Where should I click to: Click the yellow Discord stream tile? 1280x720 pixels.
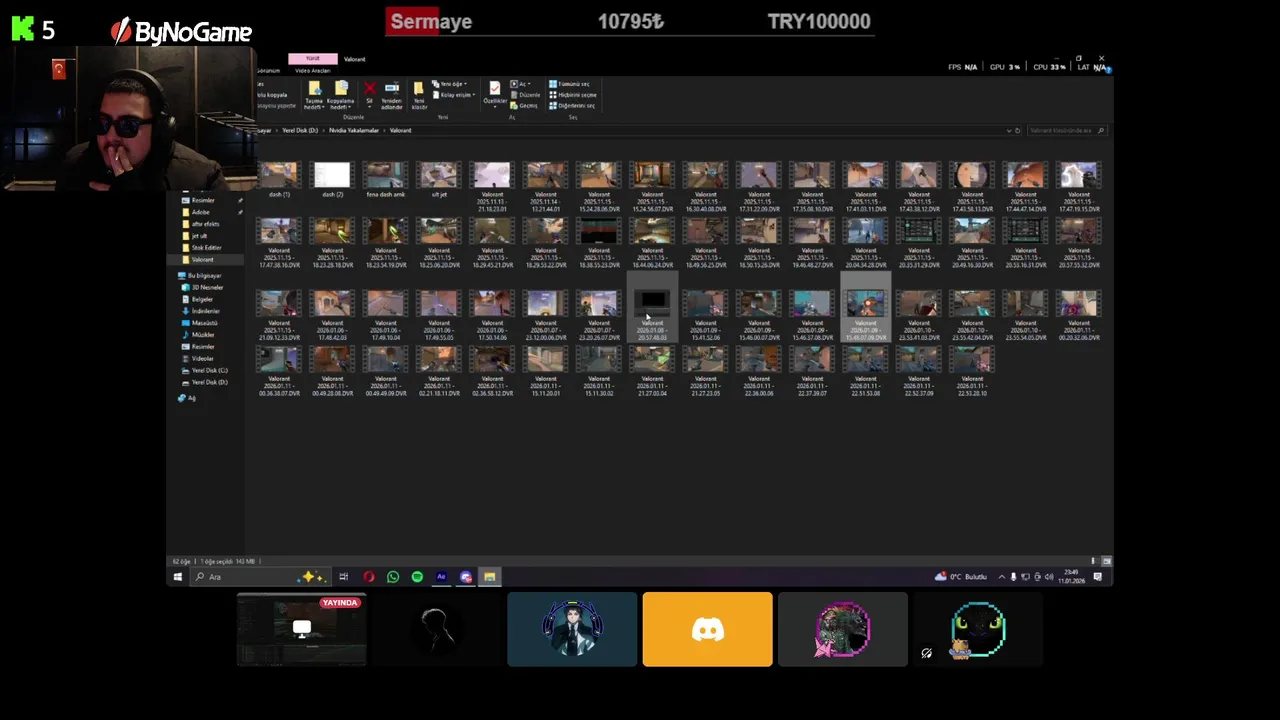(708, 629)
